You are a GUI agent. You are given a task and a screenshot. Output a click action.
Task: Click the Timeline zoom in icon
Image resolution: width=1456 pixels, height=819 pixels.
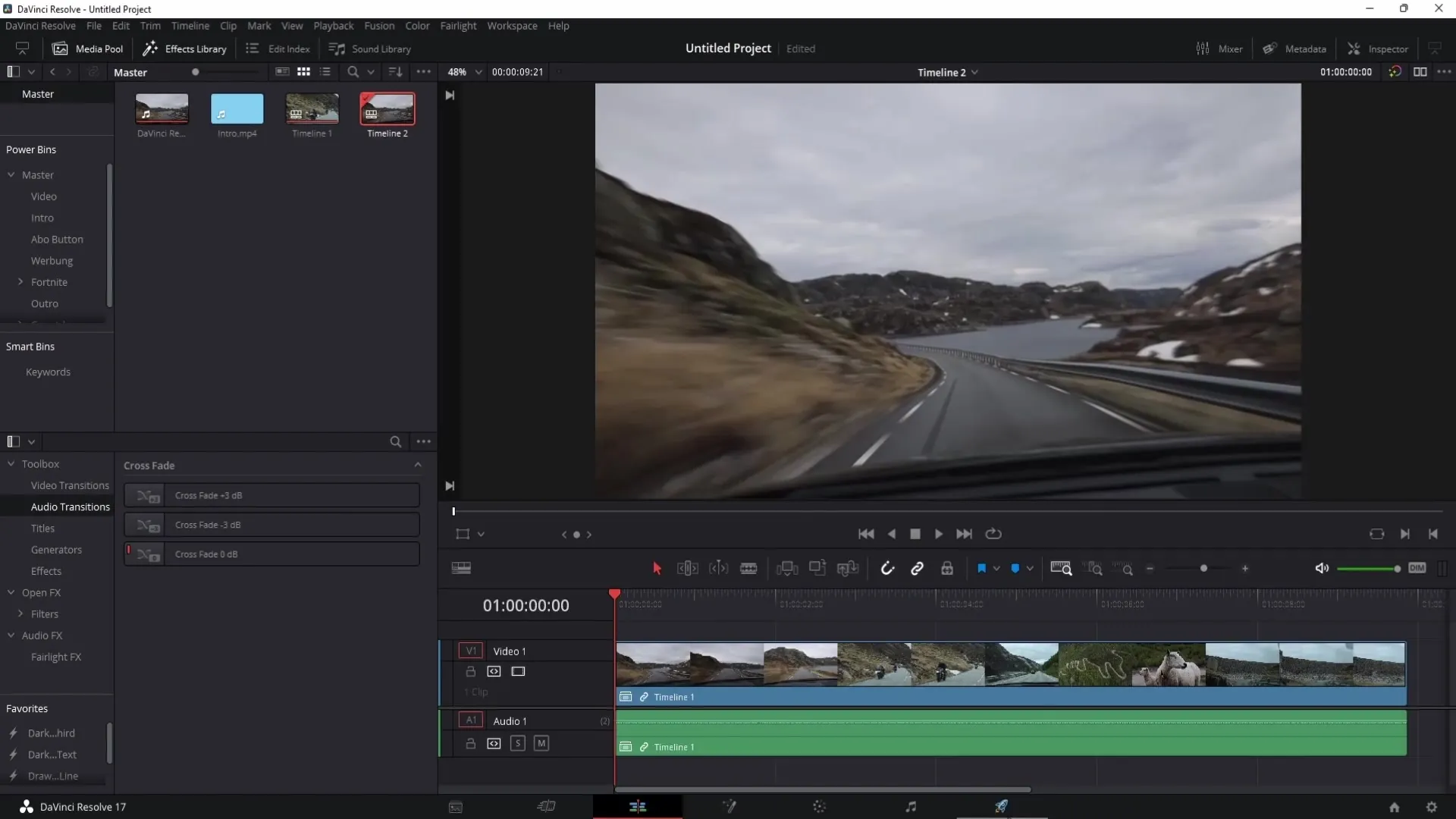pos(1246,568)
